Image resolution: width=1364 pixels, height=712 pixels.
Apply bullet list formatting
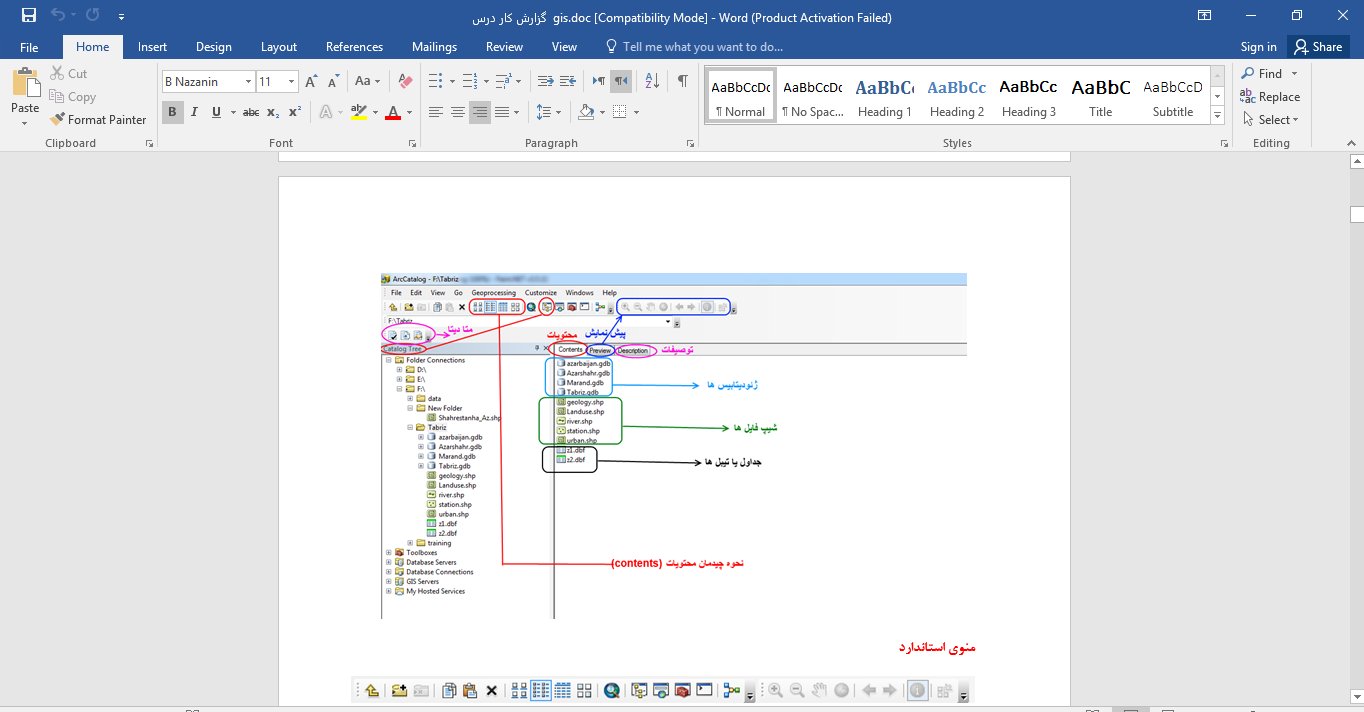[x=435, y=81]
